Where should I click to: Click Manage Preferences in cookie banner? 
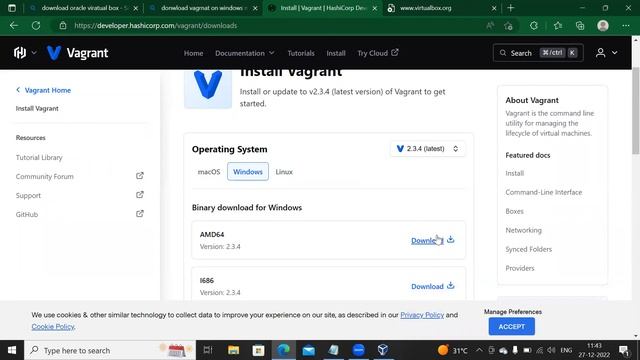coord(513,312)
